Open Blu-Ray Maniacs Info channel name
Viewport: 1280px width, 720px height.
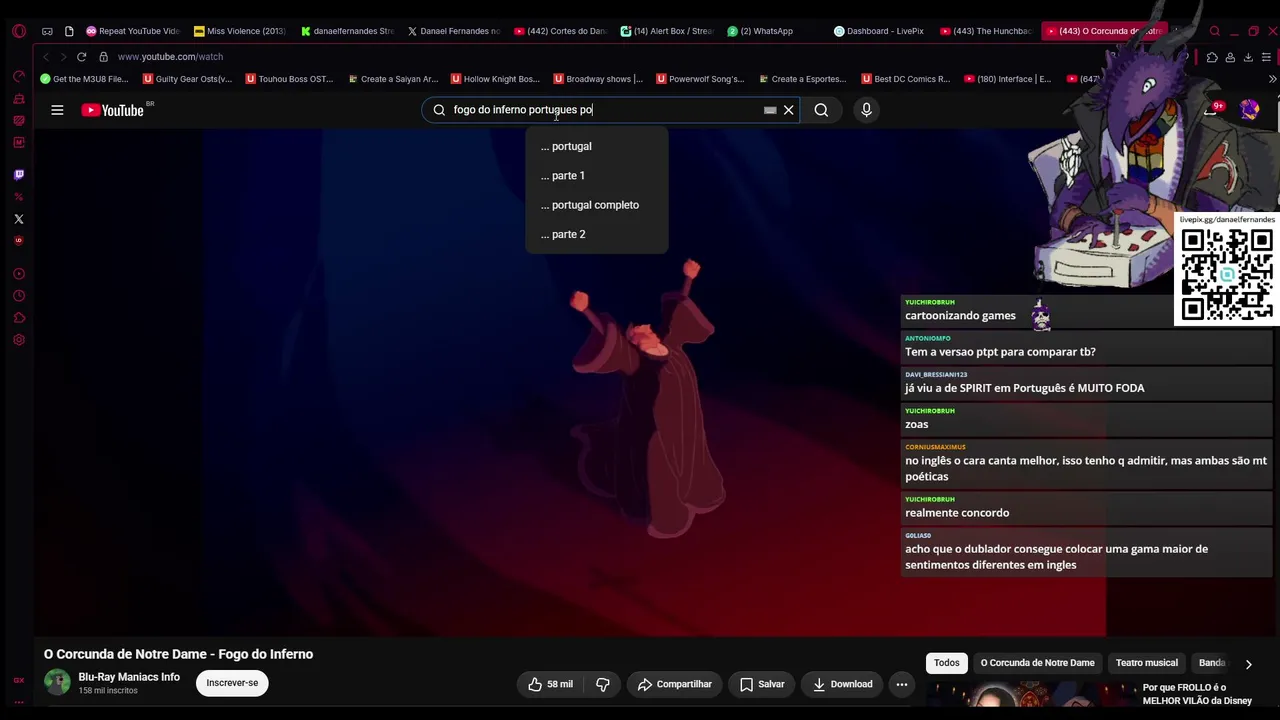pyautogui.click(x=129, y=677)
